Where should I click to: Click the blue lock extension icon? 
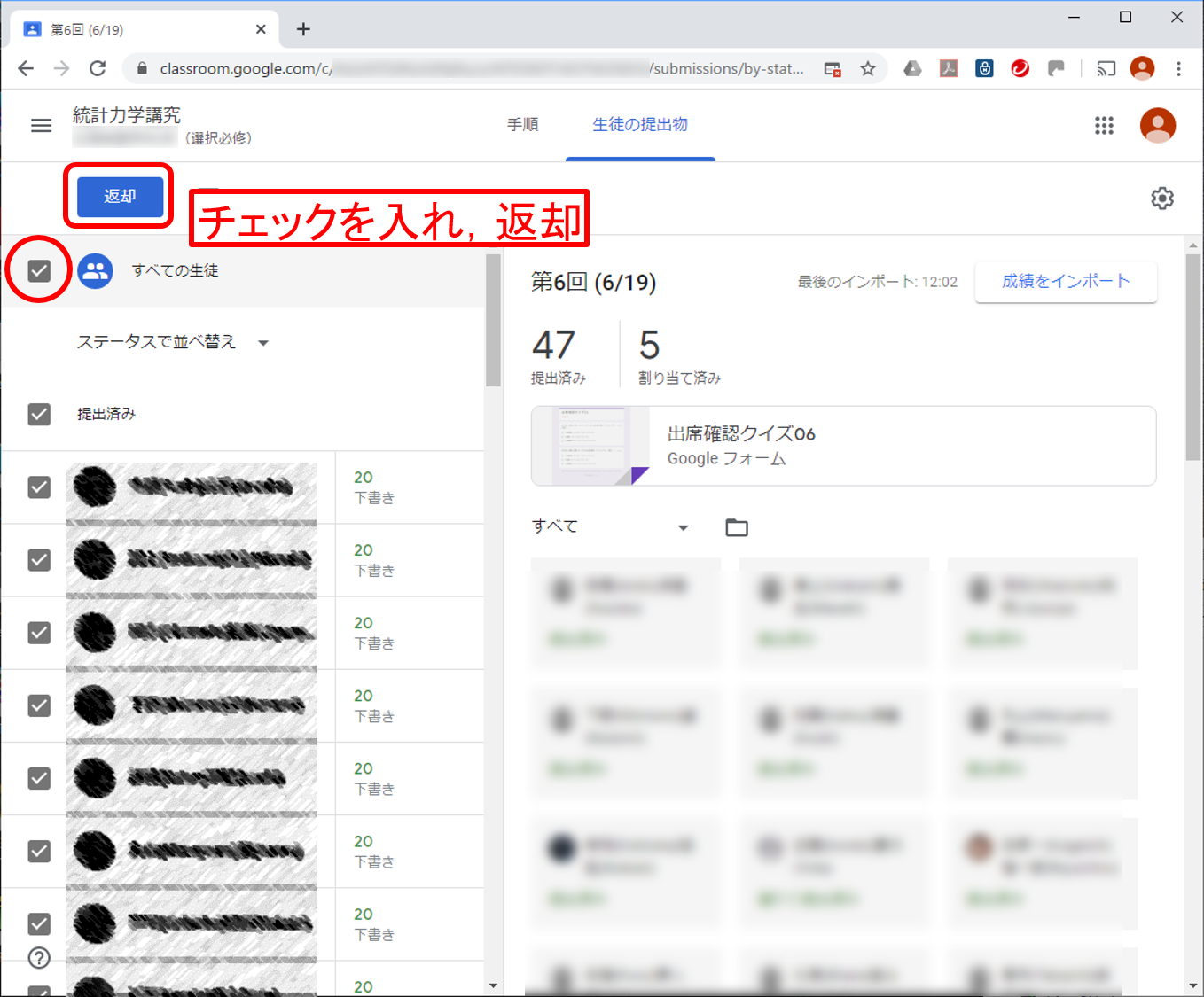point(984,68)
